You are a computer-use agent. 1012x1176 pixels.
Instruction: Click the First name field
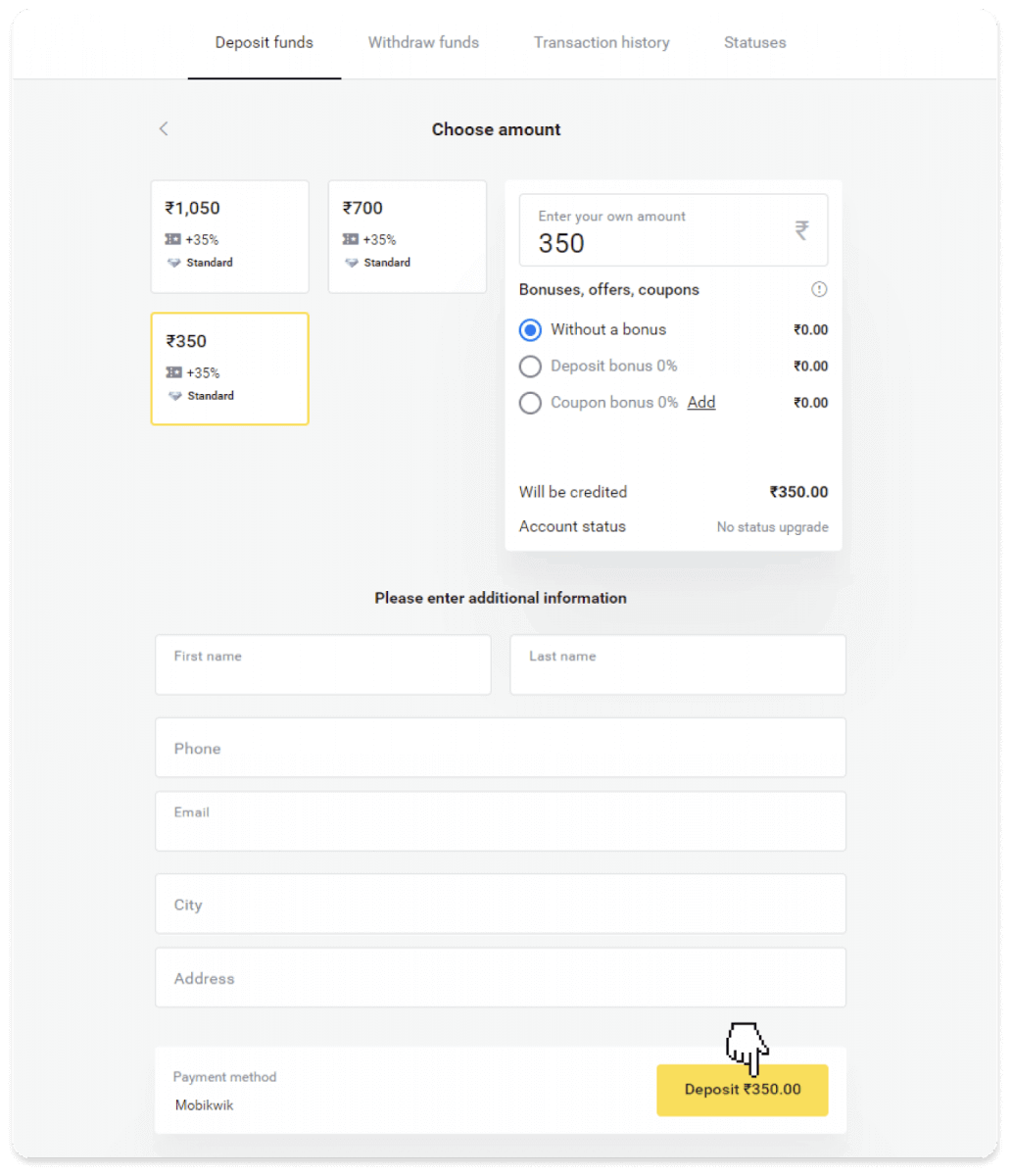[x=323, y=664]
